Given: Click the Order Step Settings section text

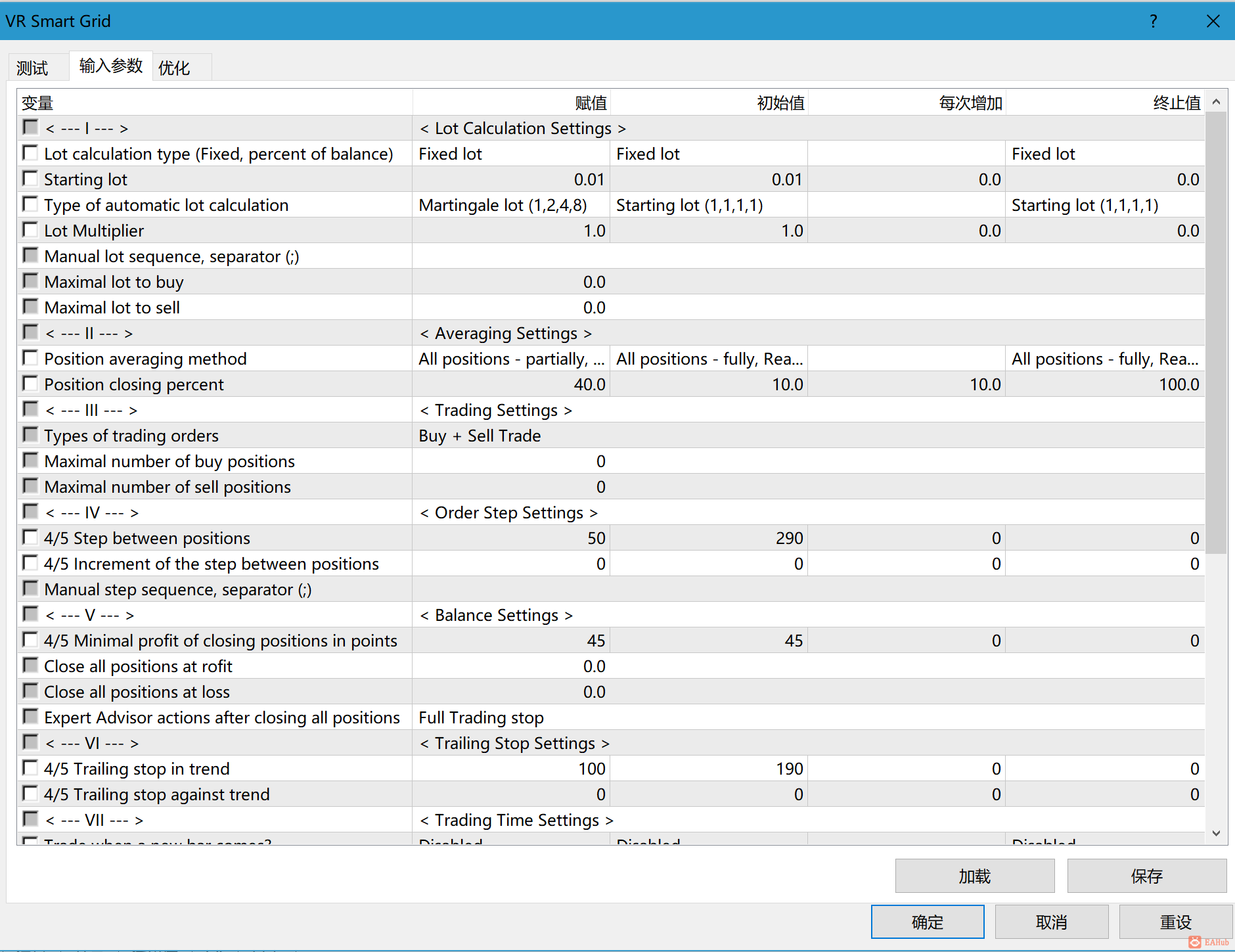Looking at the screenshot, I should coord(509,512).
